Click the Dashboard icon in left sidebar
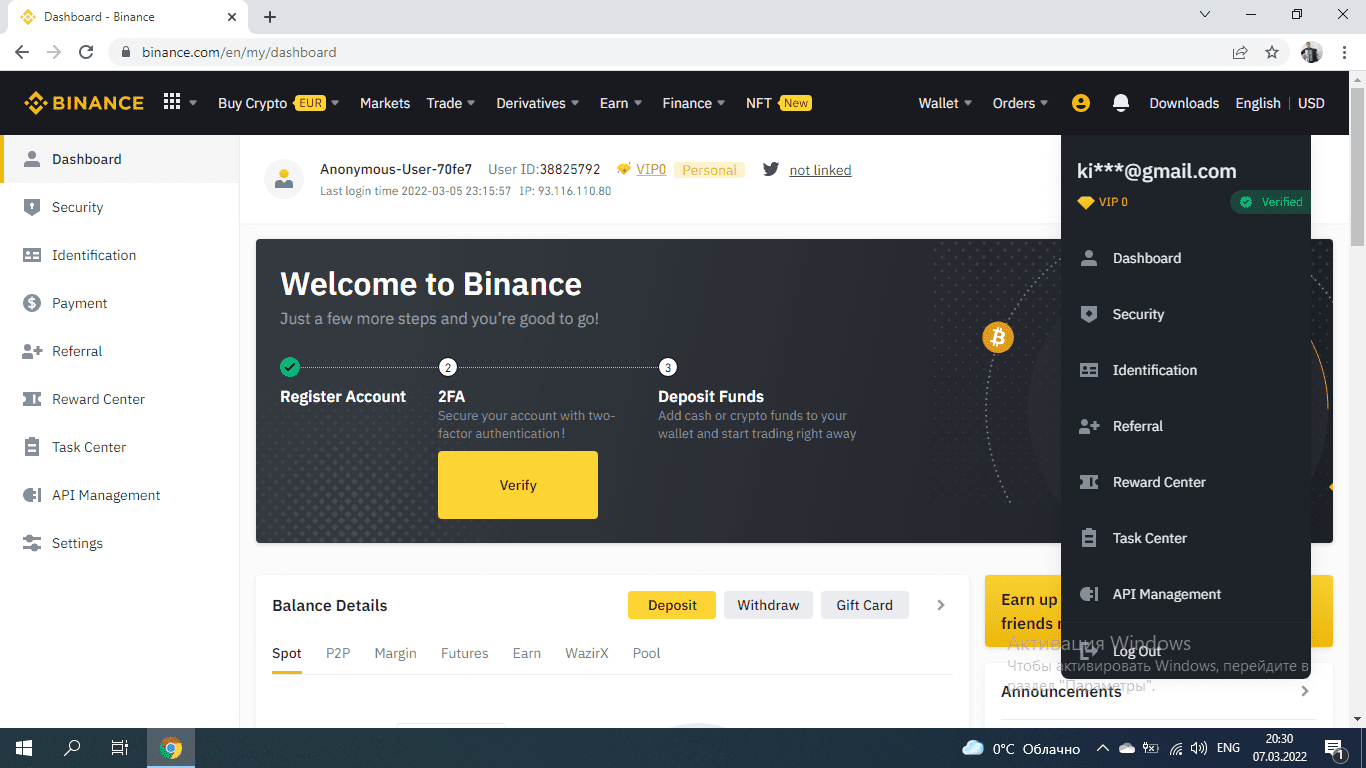 (32, 159)
